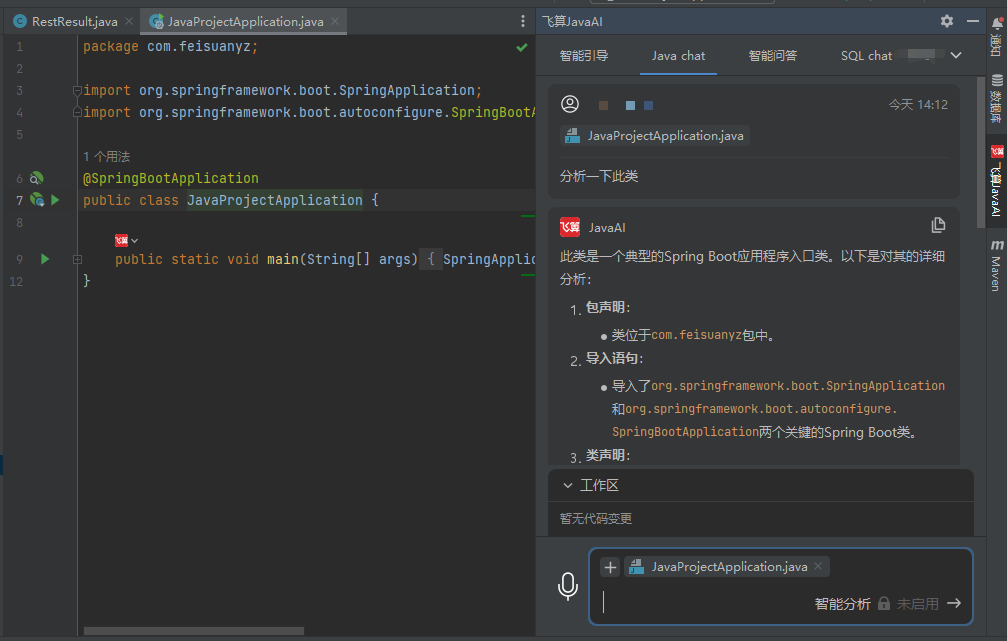Screen dimensions: 1007x641
Task: Run the class via line 7 arrow
Action: pyautogui.click(x=55, y=200)
